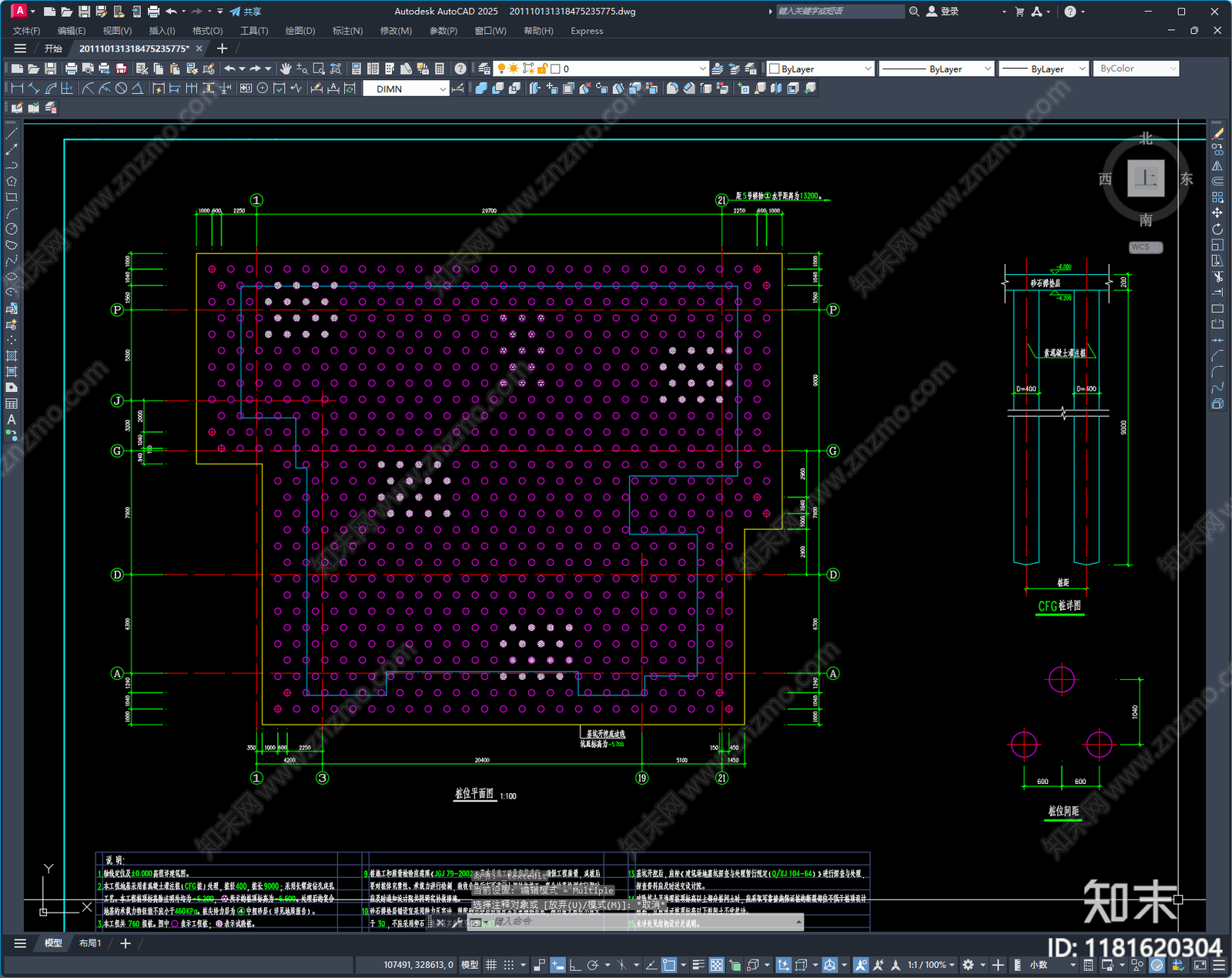
Task: Click the ViewCube top face 上
Action: pyautogui.click(x=1146, y=179)
